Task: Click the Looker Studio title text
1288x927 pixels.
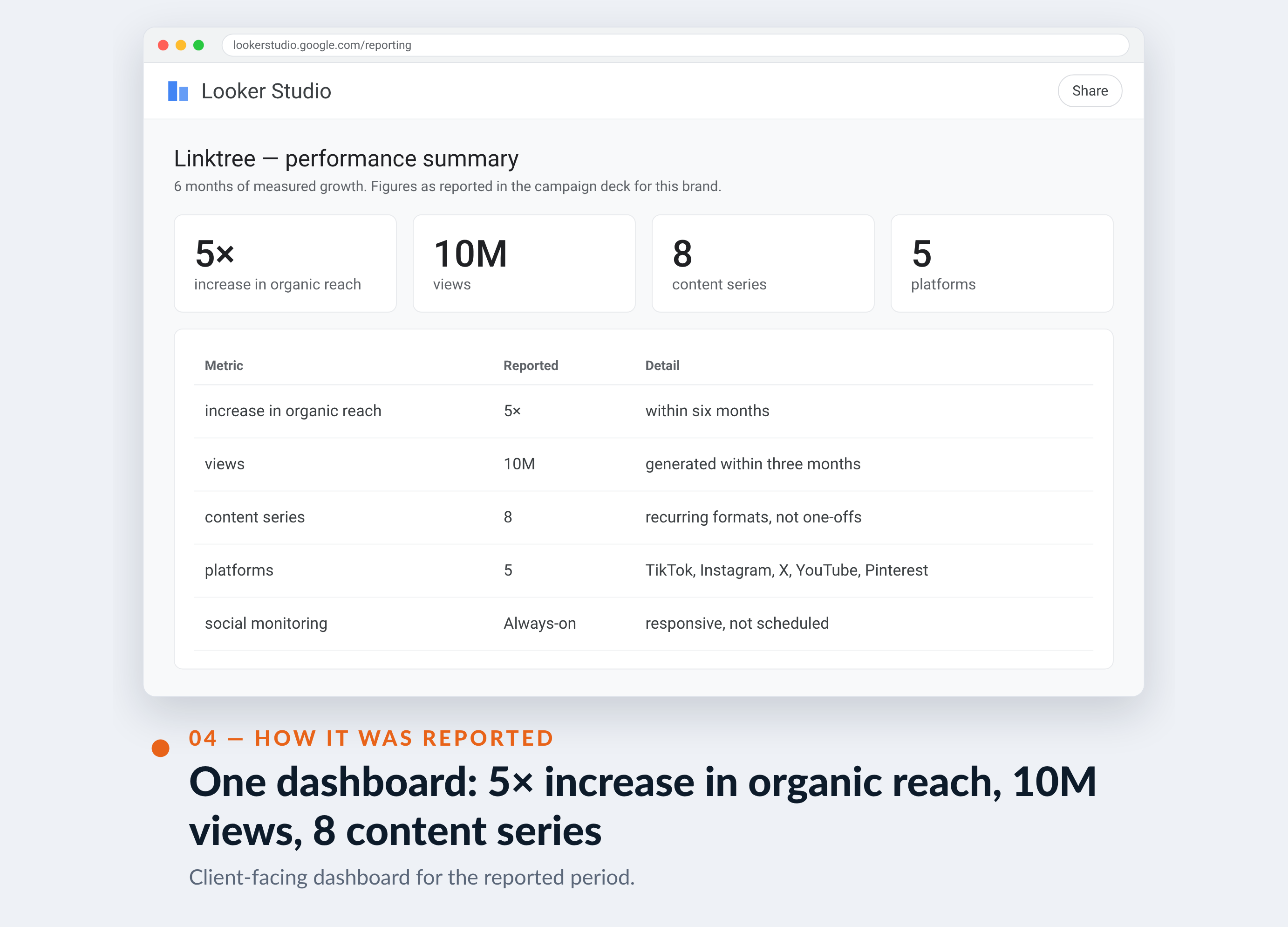Action: pyautogui.click(x=266, y=91)
